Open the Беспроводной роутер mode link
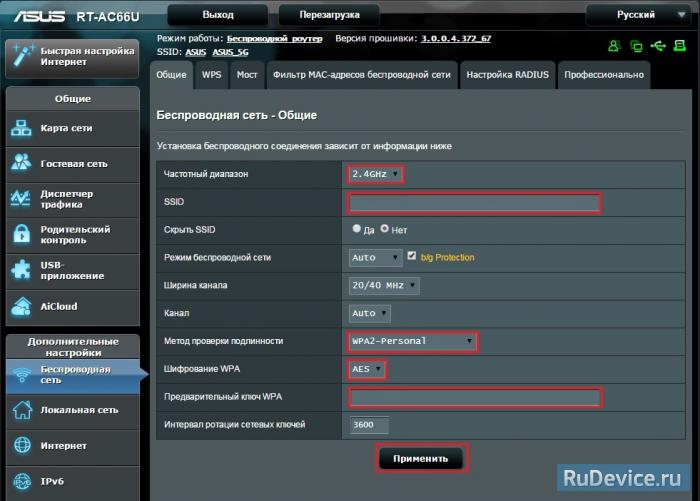This screenshot has width=700, height=501. pyautogui.click(x=275, y=39)
